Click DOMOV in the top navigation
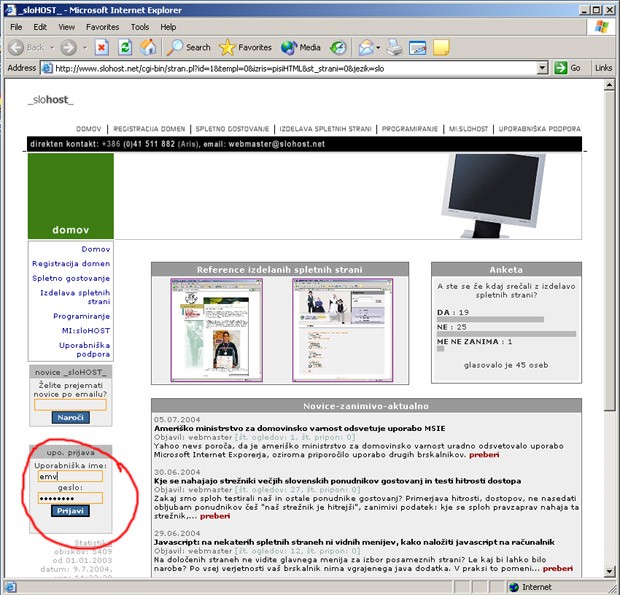 click(89, 129)
